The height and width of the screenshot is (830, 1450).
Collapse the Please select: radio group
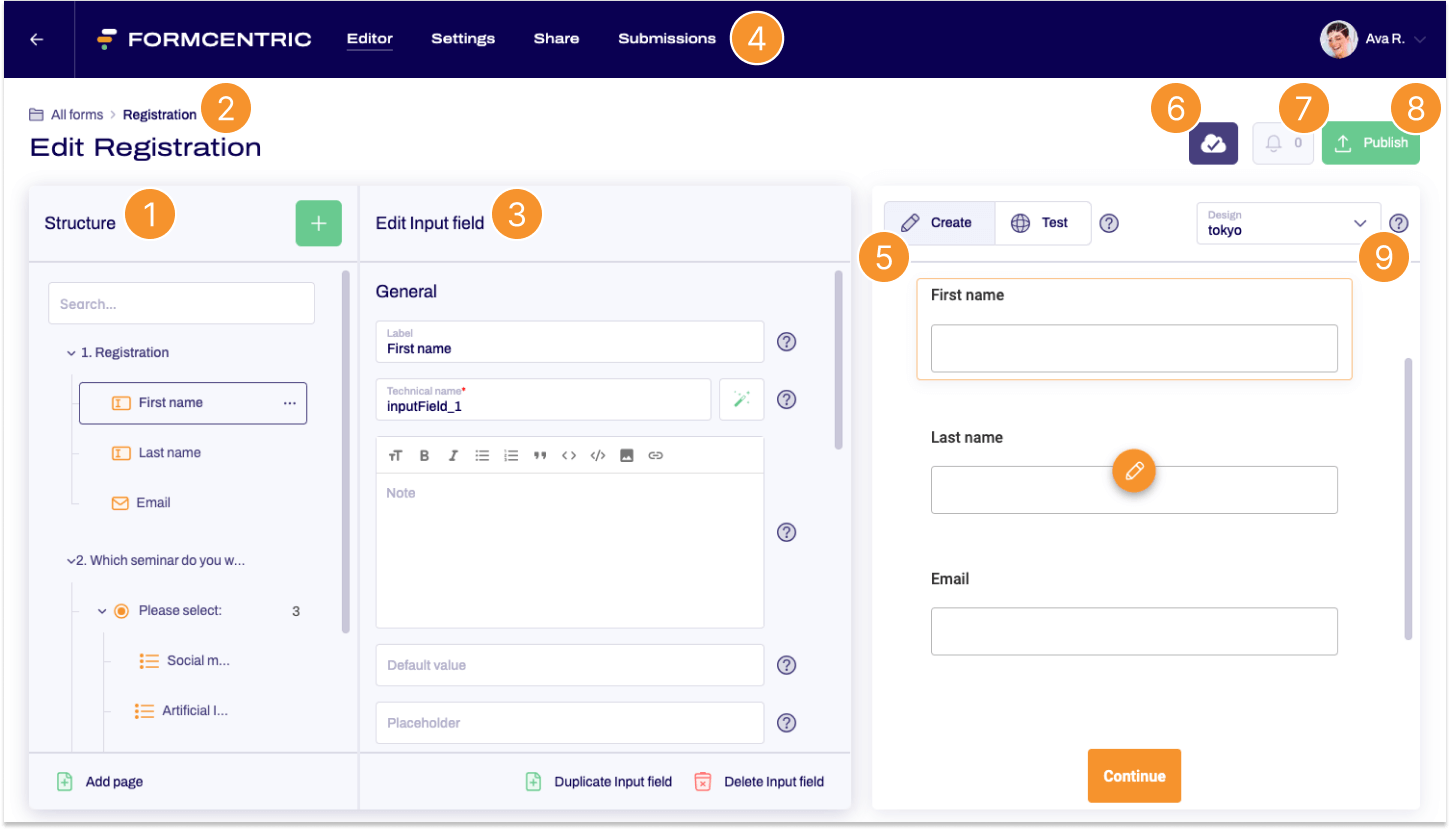tap(101, 611)
